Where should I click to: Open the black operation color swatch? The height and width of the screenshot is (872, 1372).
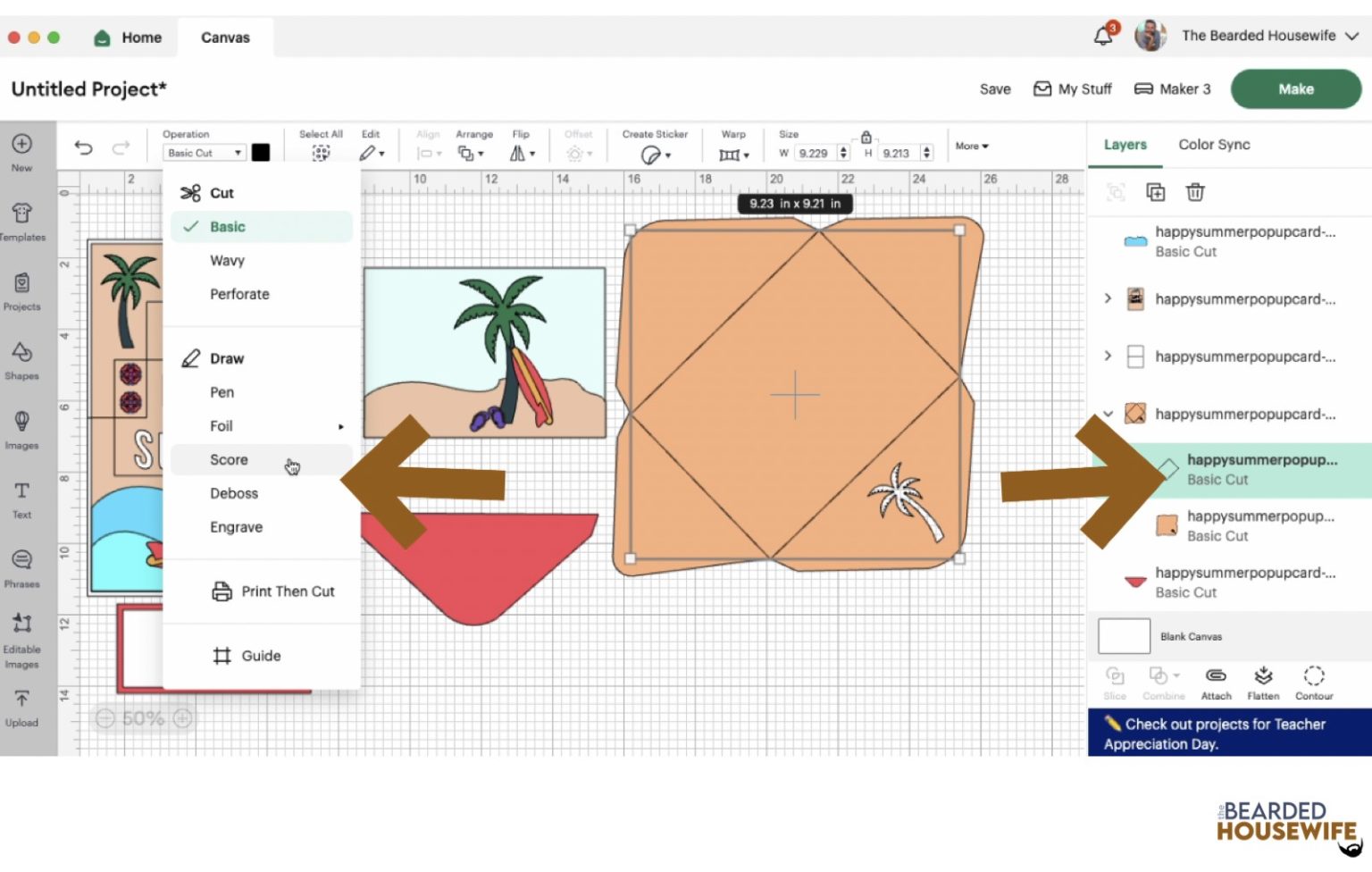[261, 153]
